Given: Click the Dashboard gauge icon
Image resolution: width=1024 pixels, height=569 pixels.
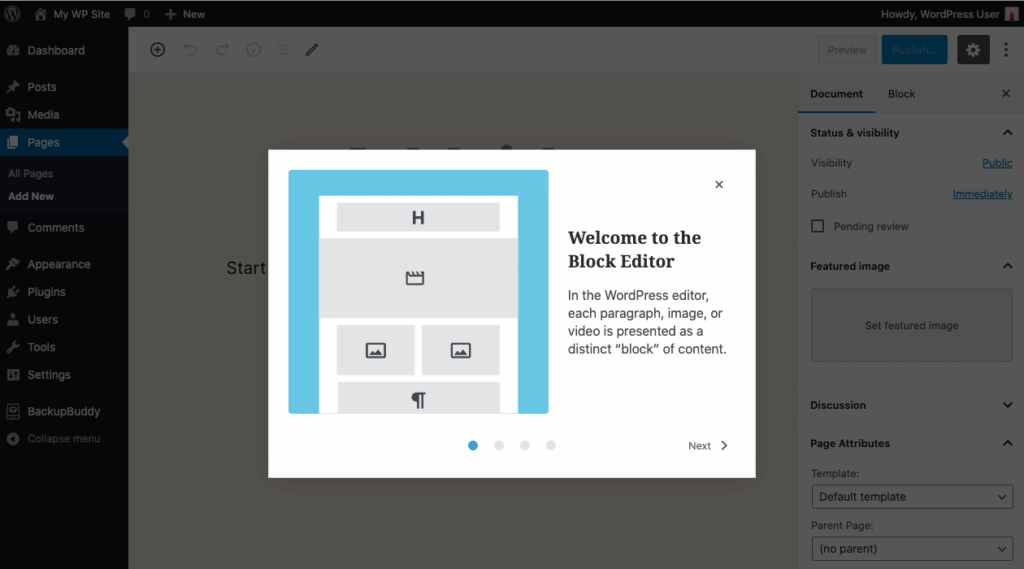Looking at the screenshot, I should point(13,50).
